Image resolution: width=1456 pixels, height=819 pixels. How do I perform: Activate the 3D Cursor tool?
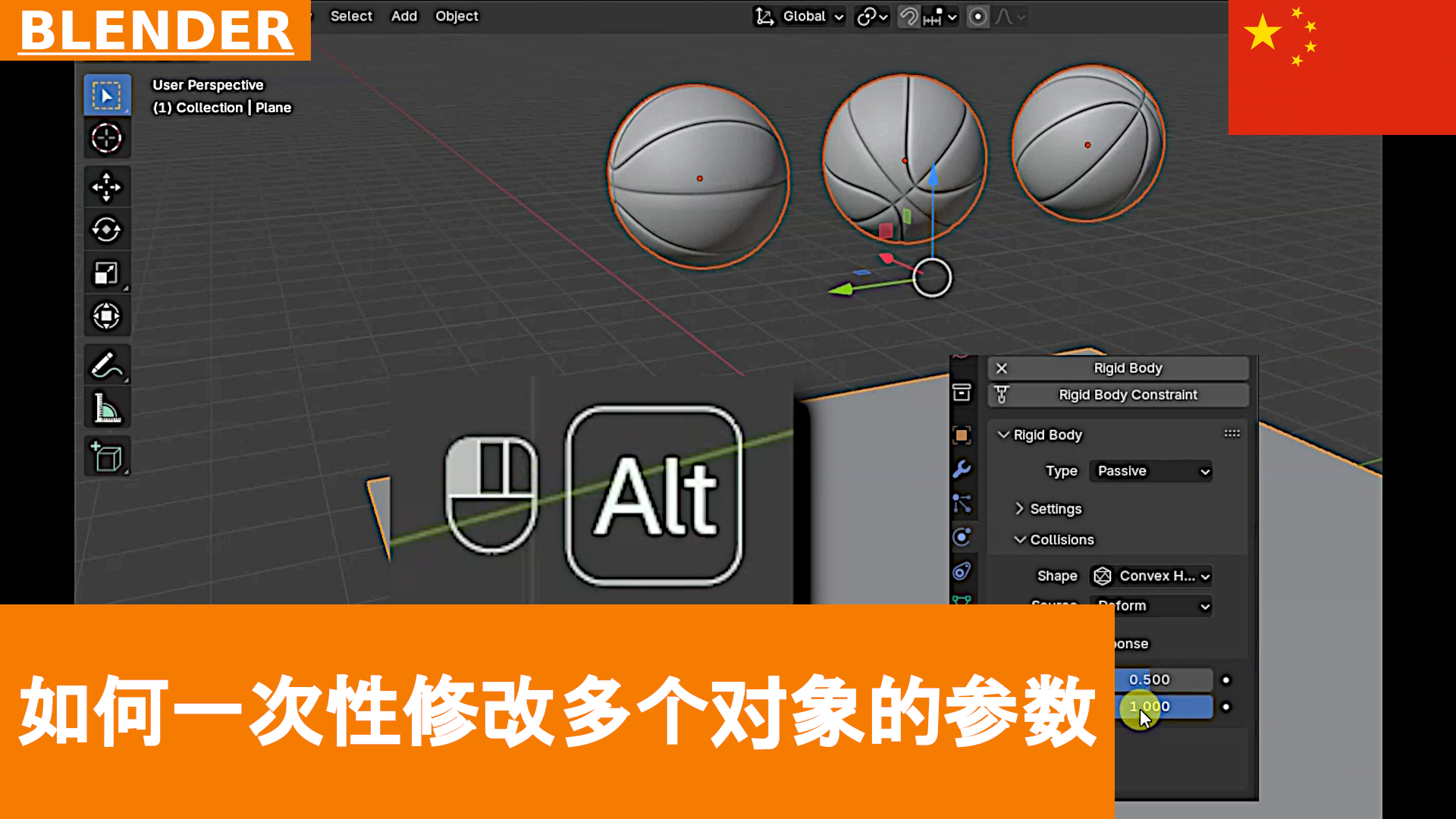pyautogui.click(x=106, y=138)
